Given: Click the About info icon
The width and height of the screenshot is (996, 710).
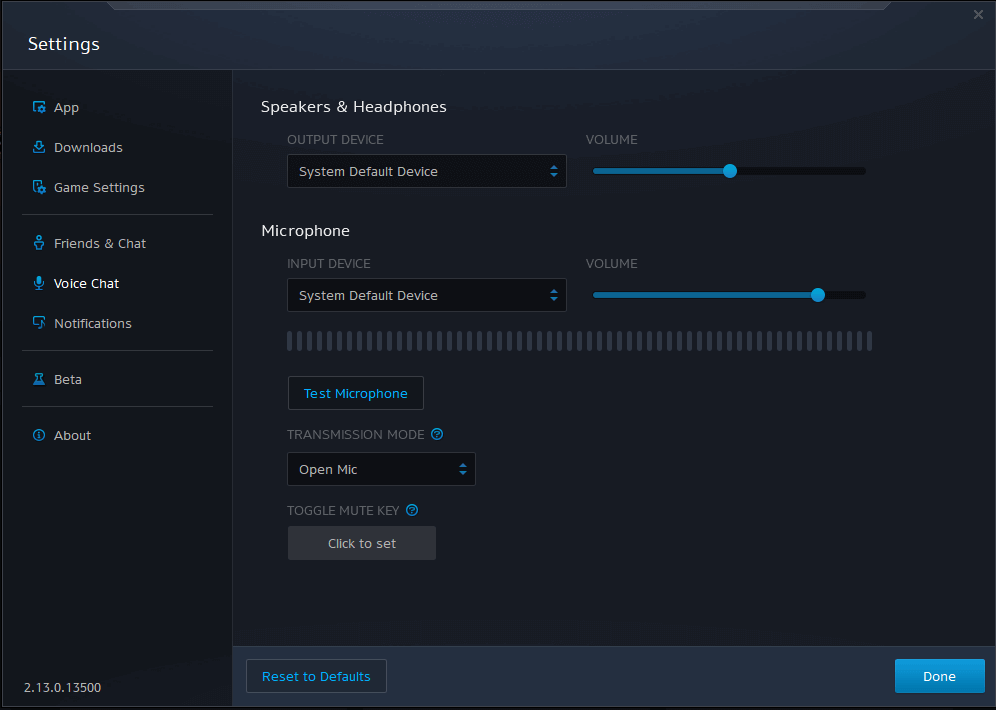Looking at the screenshot, I should tap(39, 436).
